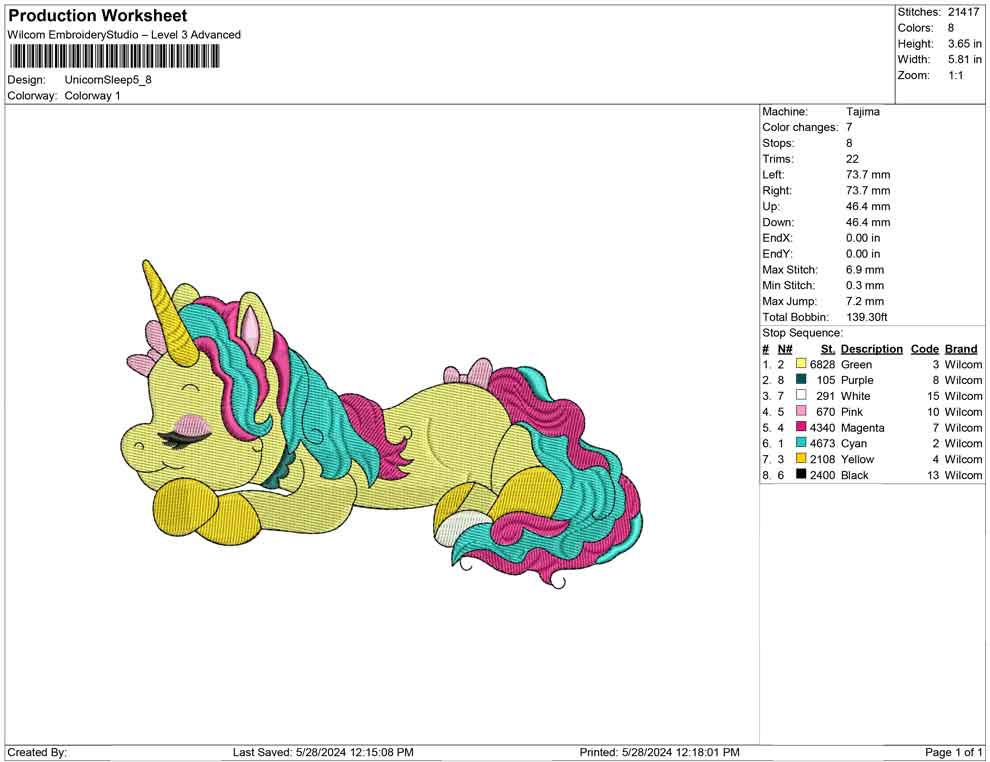Click stitch count 4673 in Cyan row

click(823, 443)
